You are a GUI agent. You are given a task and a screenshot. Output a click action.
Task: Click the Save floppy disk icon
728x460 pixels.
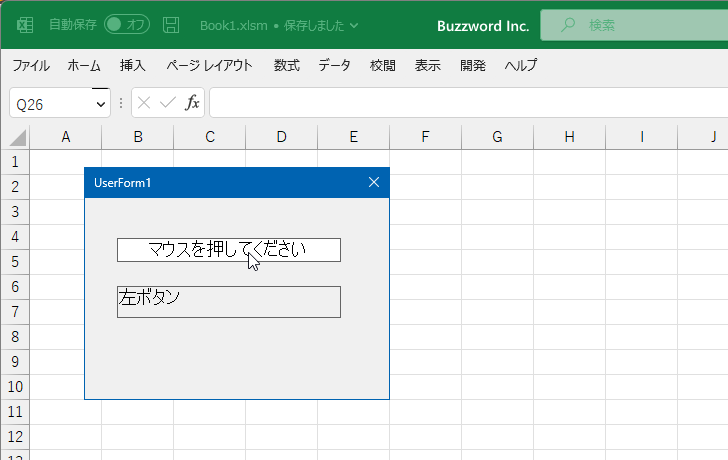(x=171, y=25)
